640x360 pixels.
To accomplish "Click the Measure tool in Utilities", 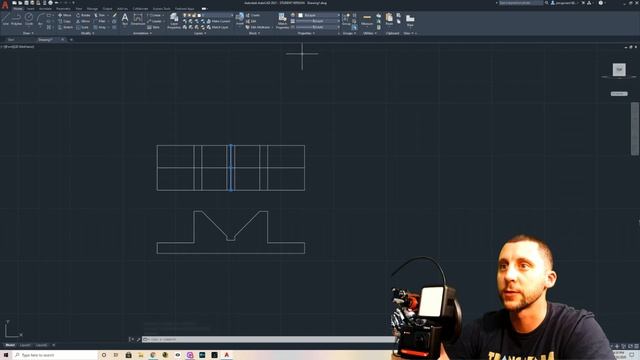I will point(367,19).
